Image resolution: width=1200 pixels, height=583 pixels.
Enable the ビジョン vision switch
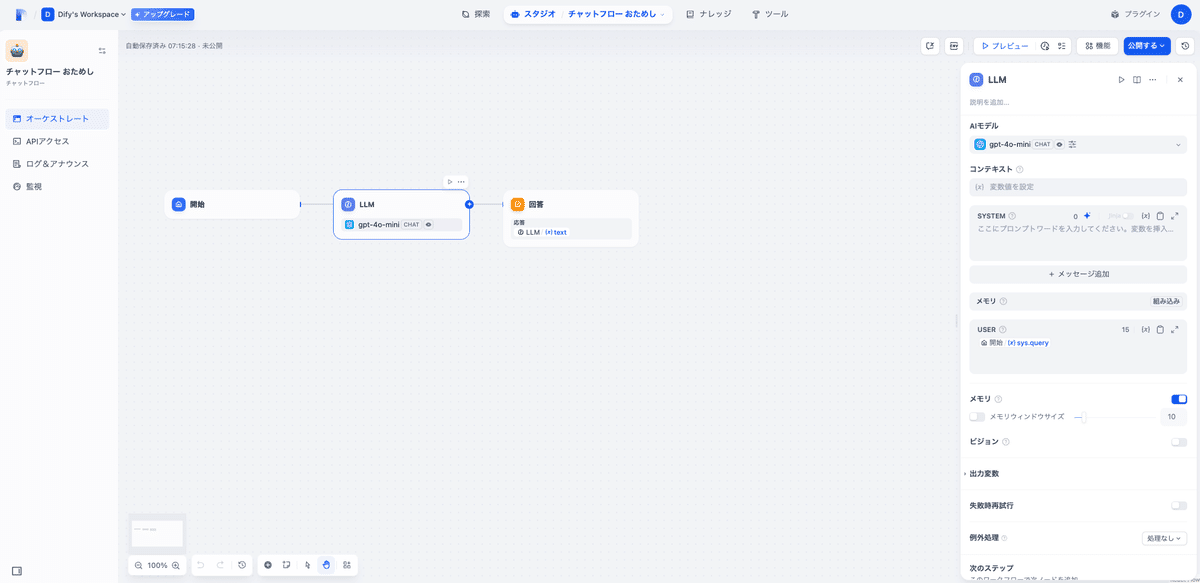pos(1179,442)
